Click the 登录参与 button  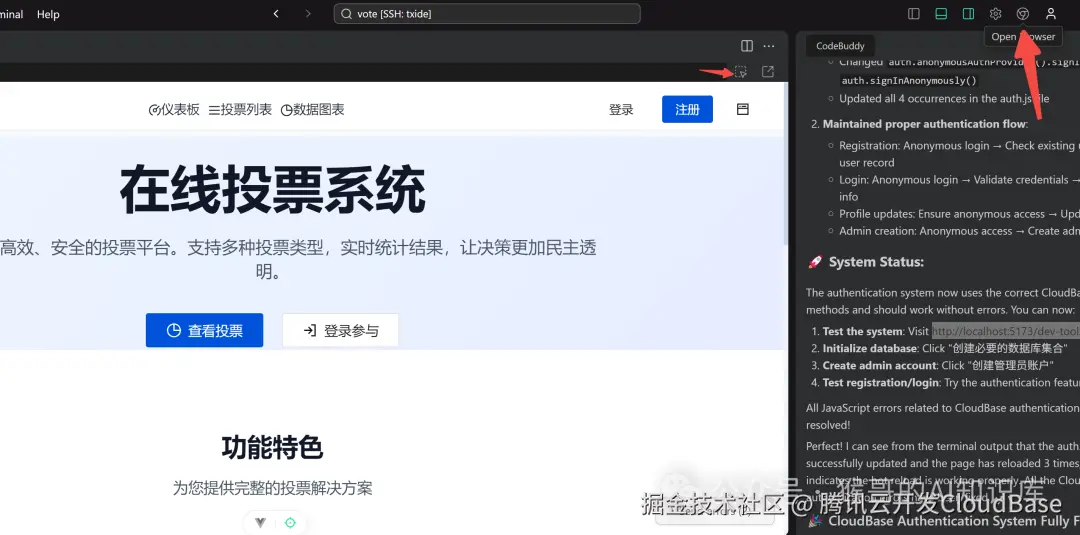click(341, 331)
